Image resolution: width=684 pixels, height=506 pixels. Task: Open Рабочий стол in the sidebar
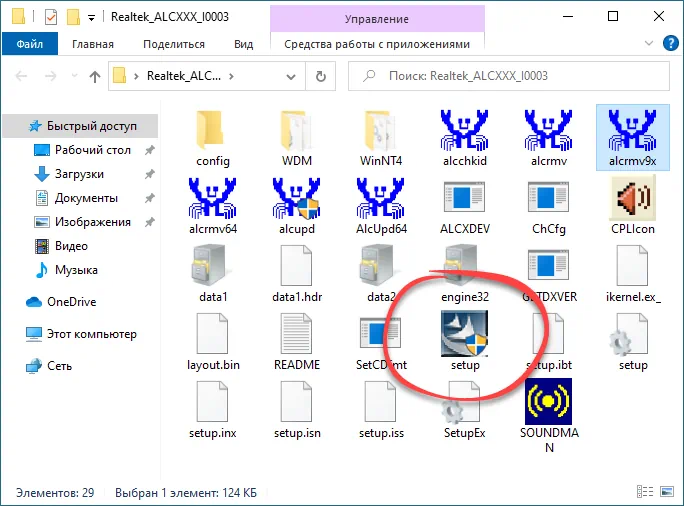[92, 150]
